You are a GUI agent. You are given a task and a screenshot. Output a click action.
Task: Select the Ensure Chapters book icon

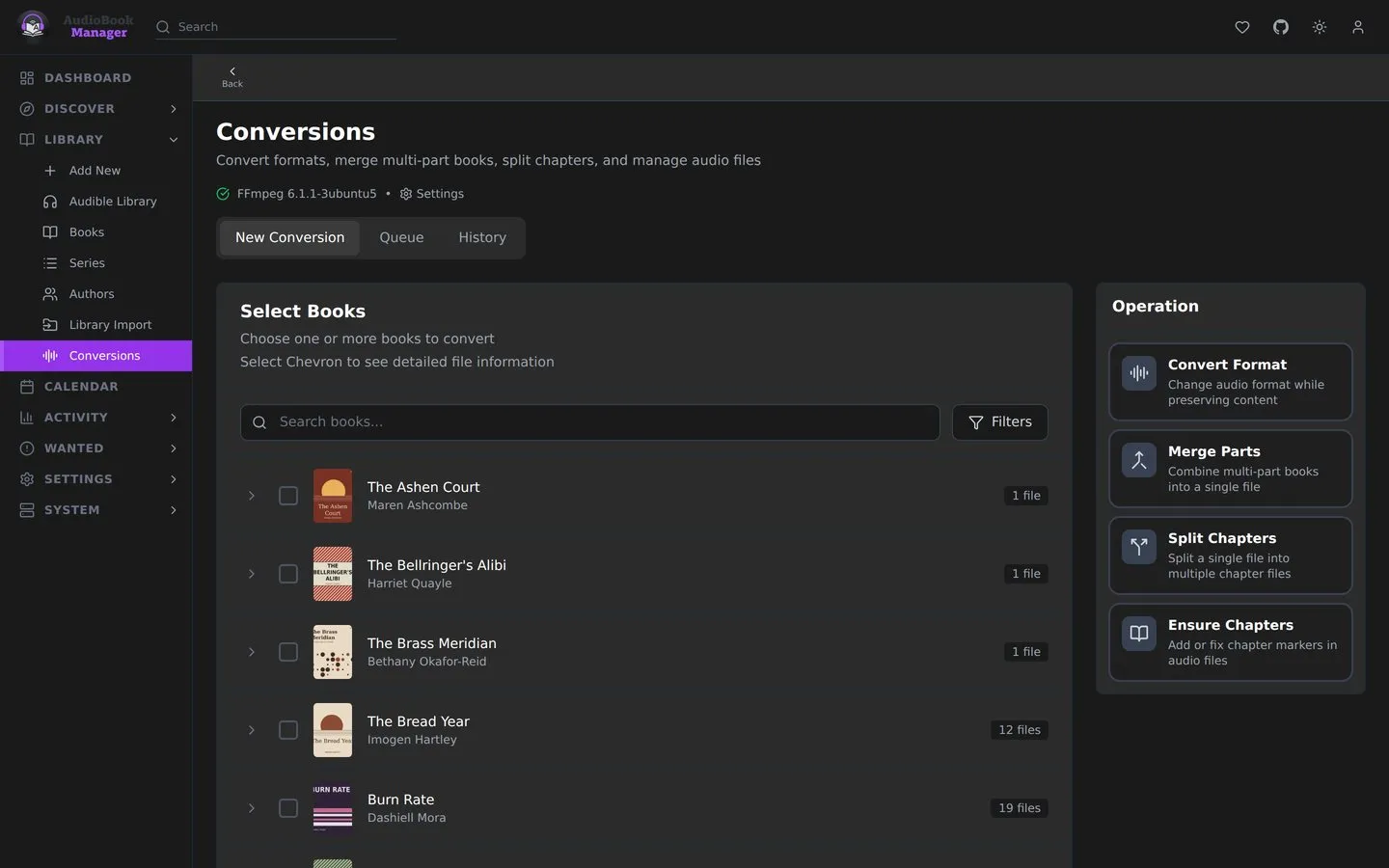coord(1139,634)
